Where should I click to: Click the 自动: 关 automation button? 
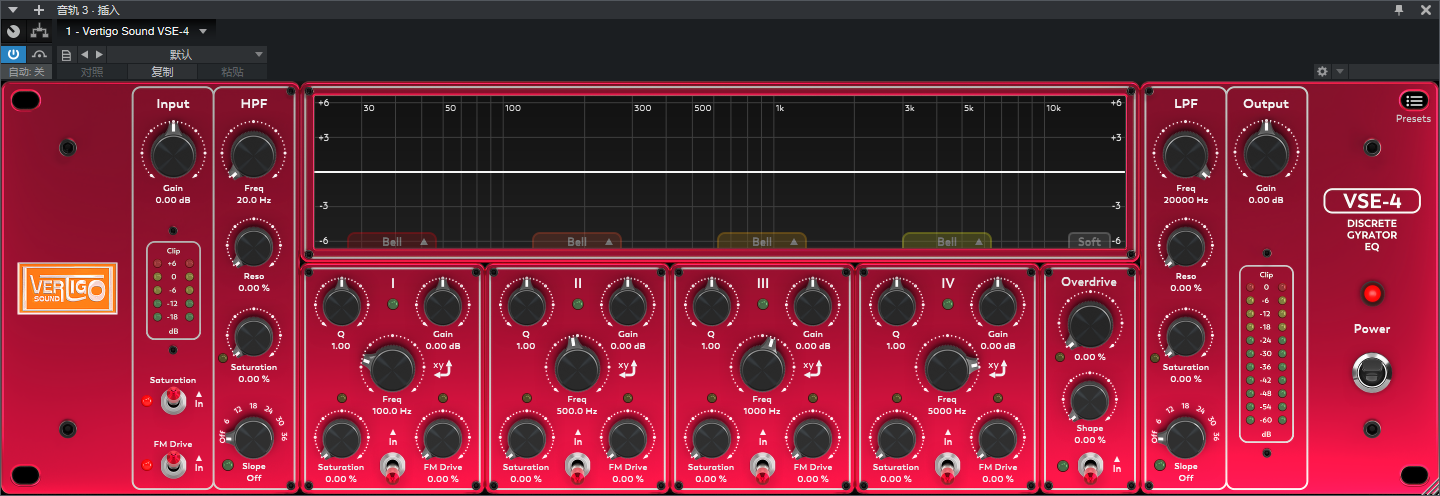27,72
